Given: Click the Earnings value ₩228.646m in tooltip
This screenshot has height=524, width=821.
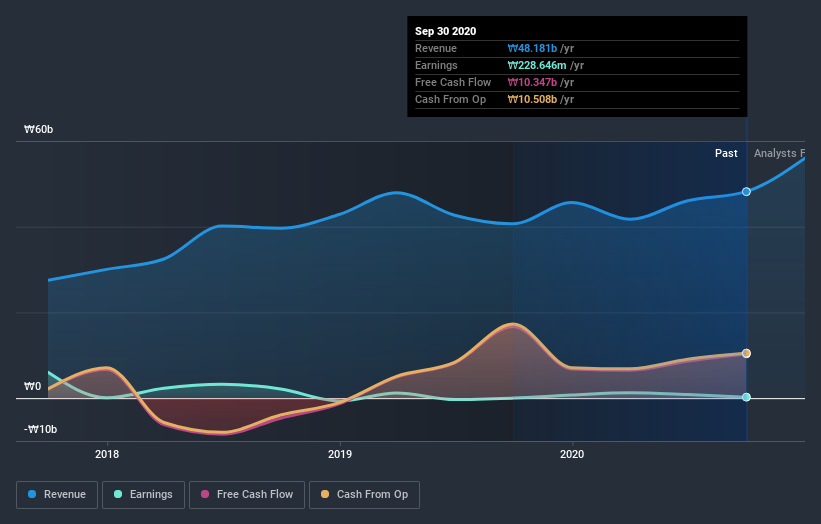Looking at the screenshot, I should pos(537,65).
